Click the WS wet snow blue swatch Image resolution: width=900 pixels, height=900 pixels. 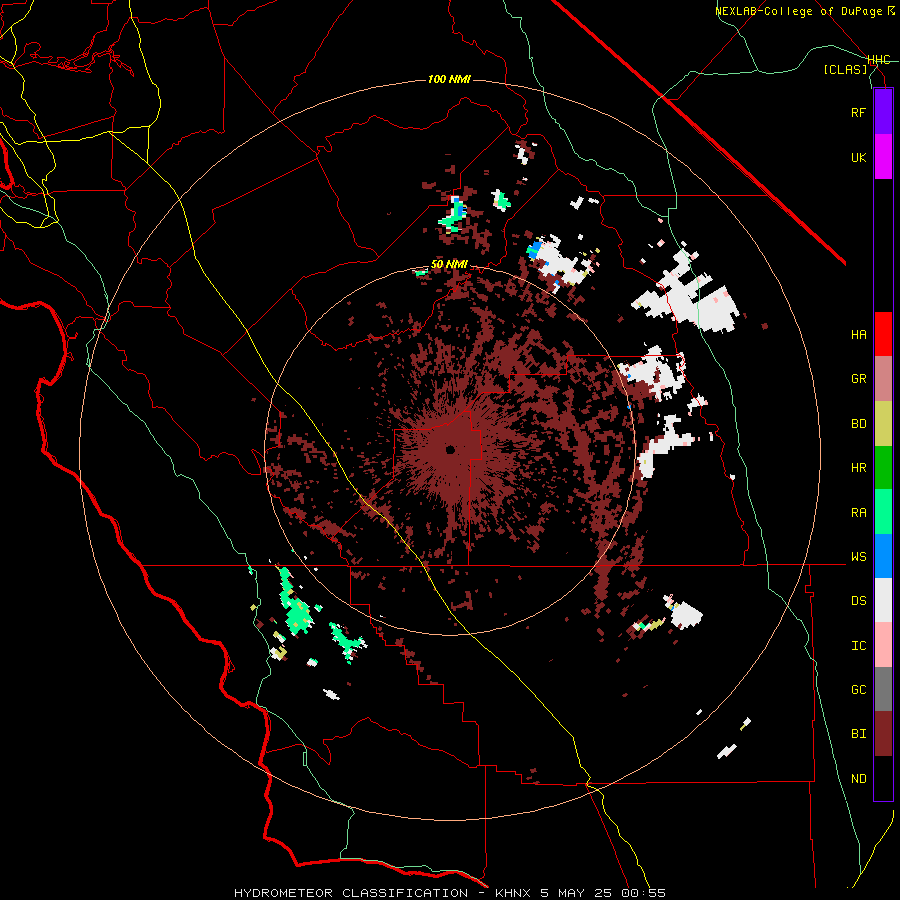click(x=883, y=556)
